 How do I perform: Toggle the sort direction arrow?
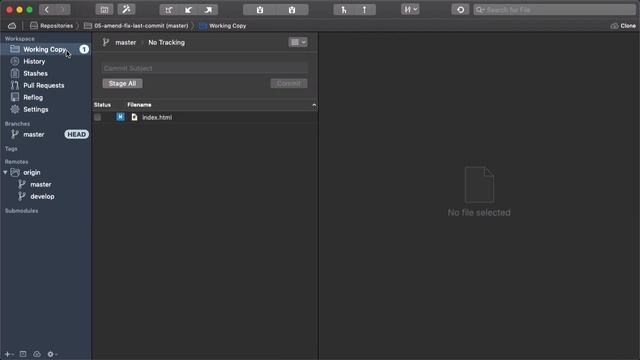click(x=314, y=105)
